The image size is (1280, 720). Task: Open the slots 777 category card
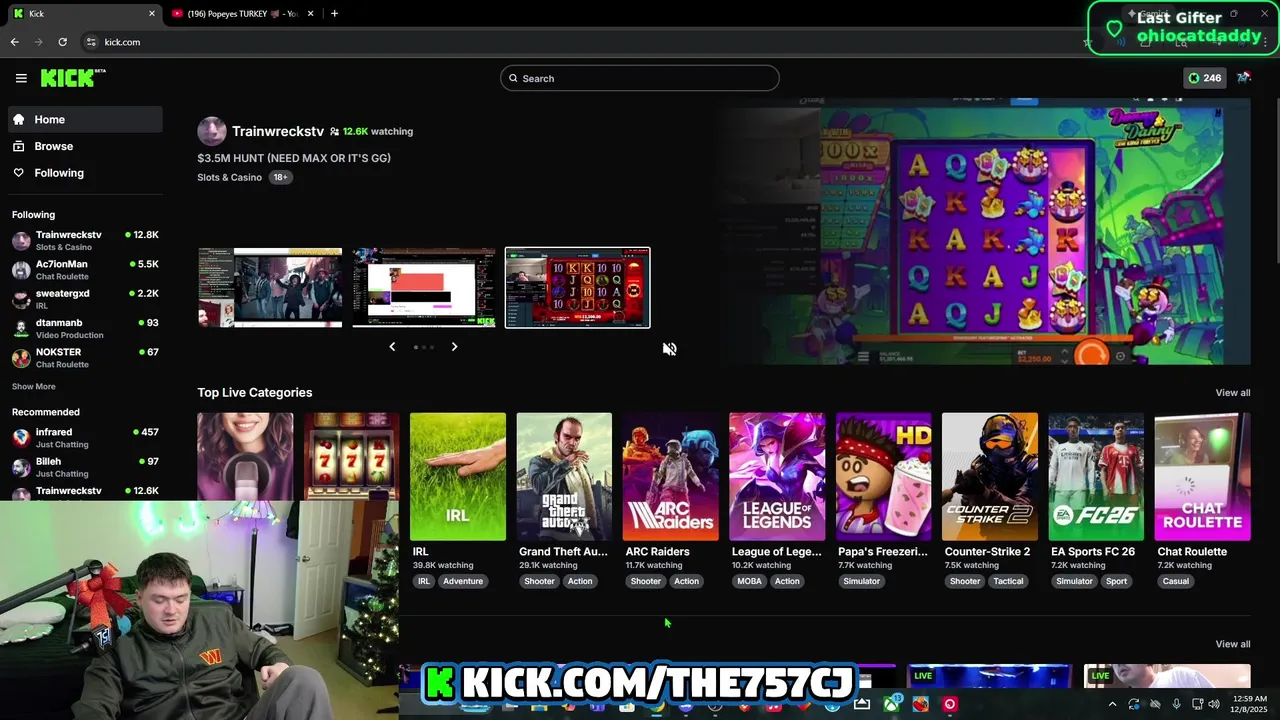pyautogui.click(x=352, y=455)
